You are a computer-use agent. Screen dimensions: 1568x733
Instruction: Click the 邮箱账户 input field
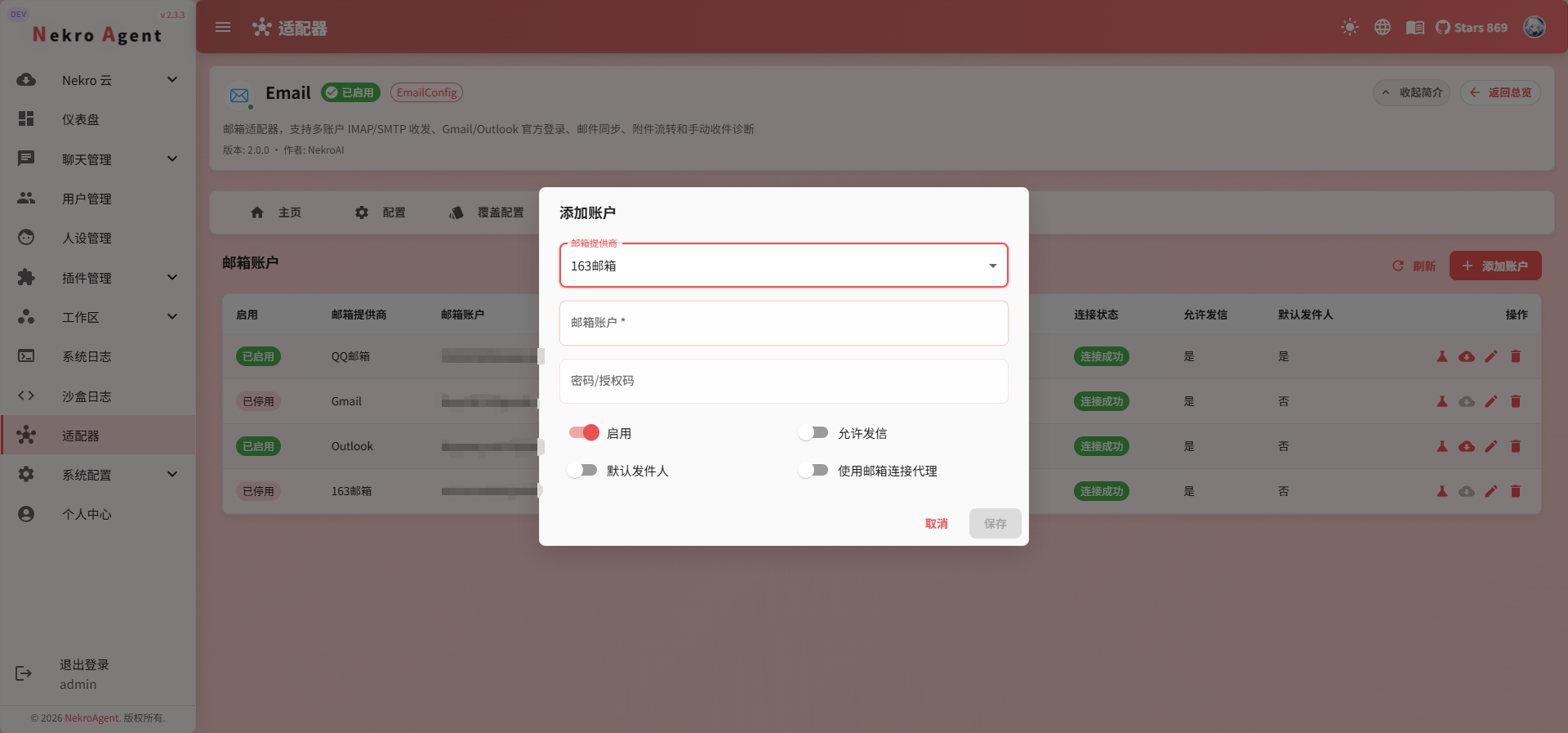pyautogui.click(x=784, y=323)
